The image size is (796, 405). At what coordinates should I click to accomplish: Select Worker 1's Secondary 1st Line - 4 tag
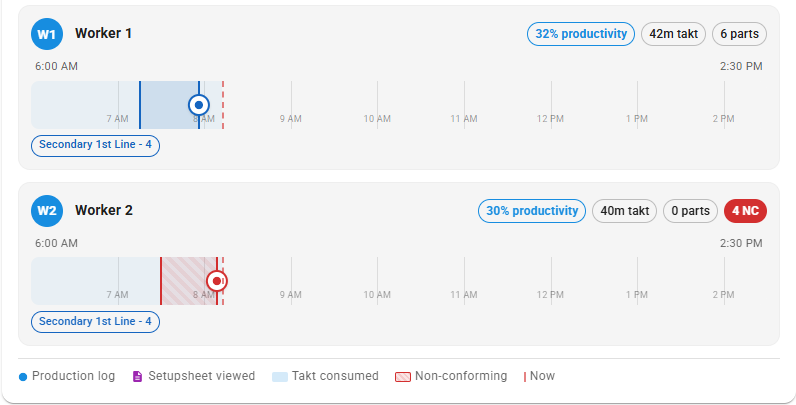pos(95,145)
